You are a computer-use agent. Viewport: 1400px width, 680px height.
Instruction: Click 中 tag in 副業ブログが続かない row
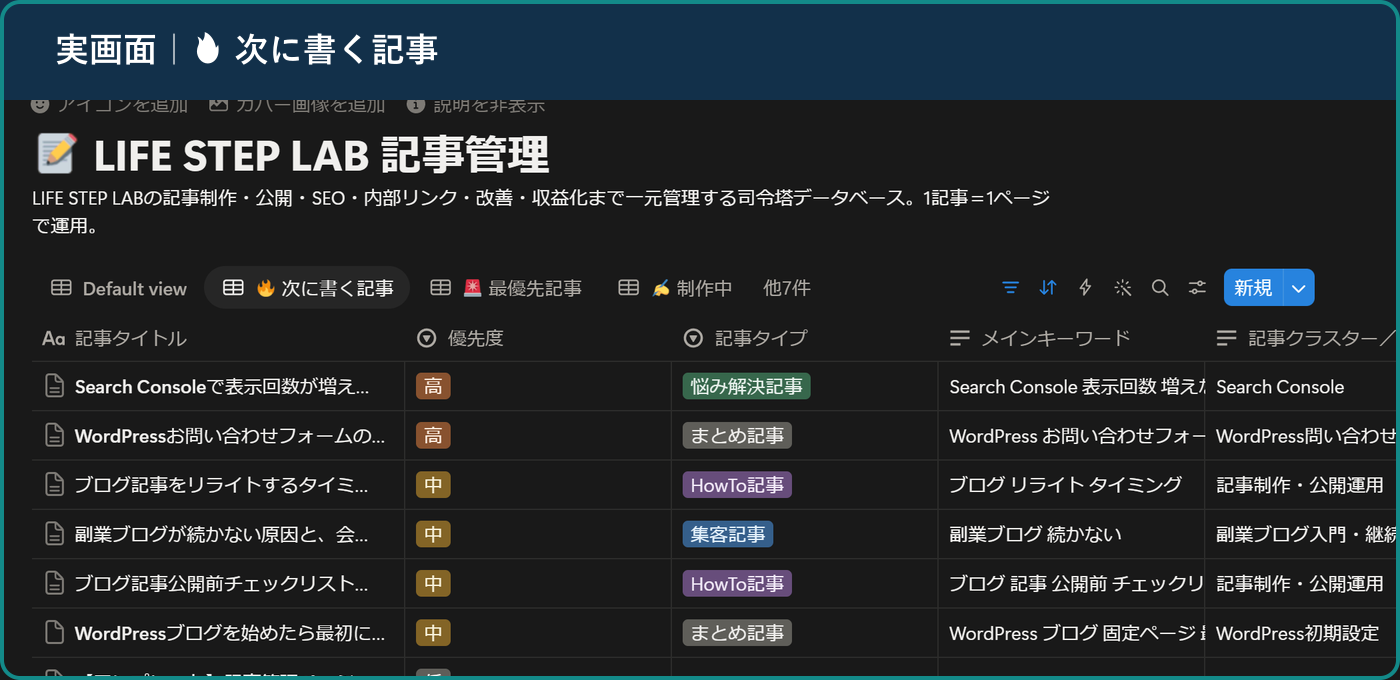[x=433, y=535]
